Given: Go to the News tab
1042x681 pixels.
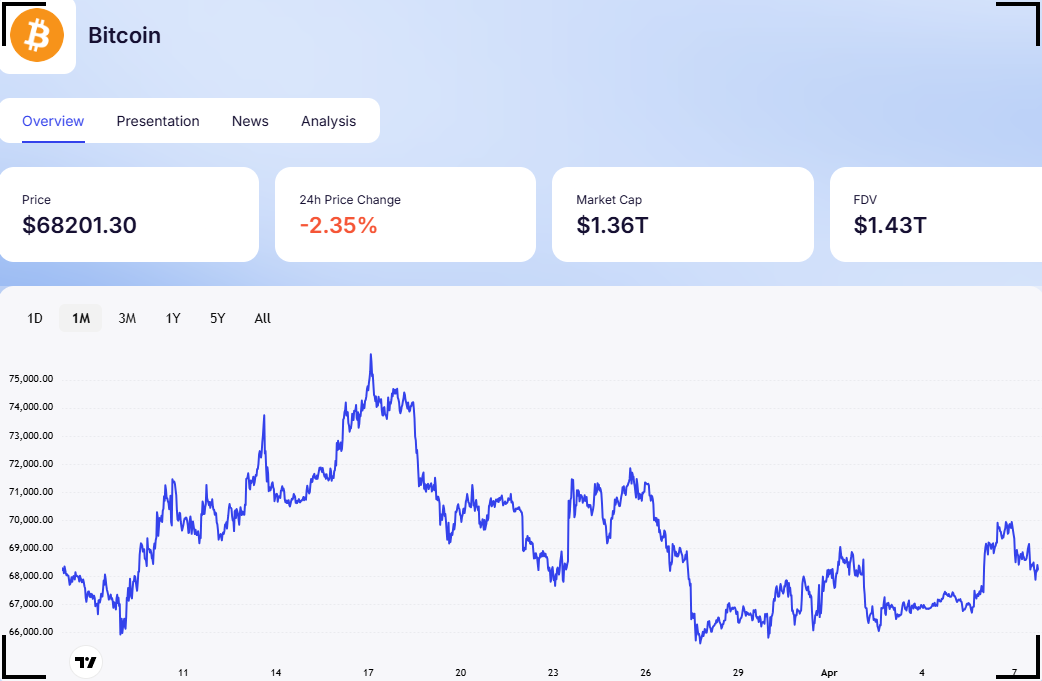Looking at the screenshot, I should pos(250,121).
